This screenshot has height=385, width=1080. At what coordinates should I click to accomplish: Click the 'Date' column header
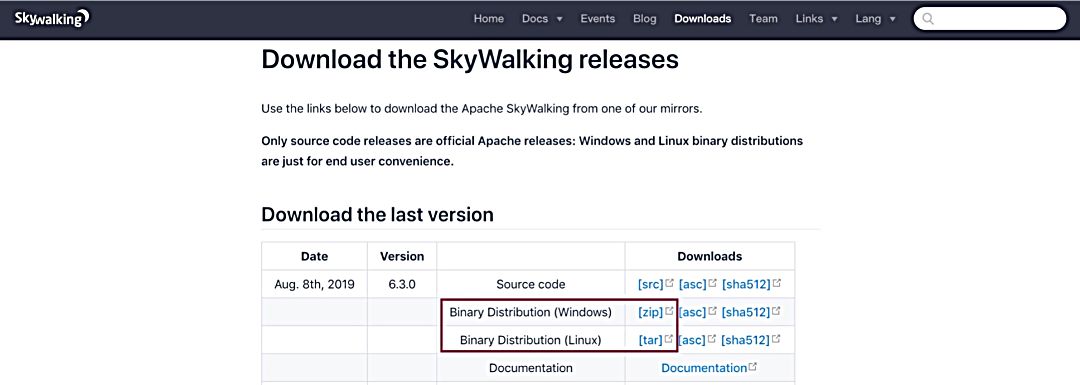click(x=314, y=256)
